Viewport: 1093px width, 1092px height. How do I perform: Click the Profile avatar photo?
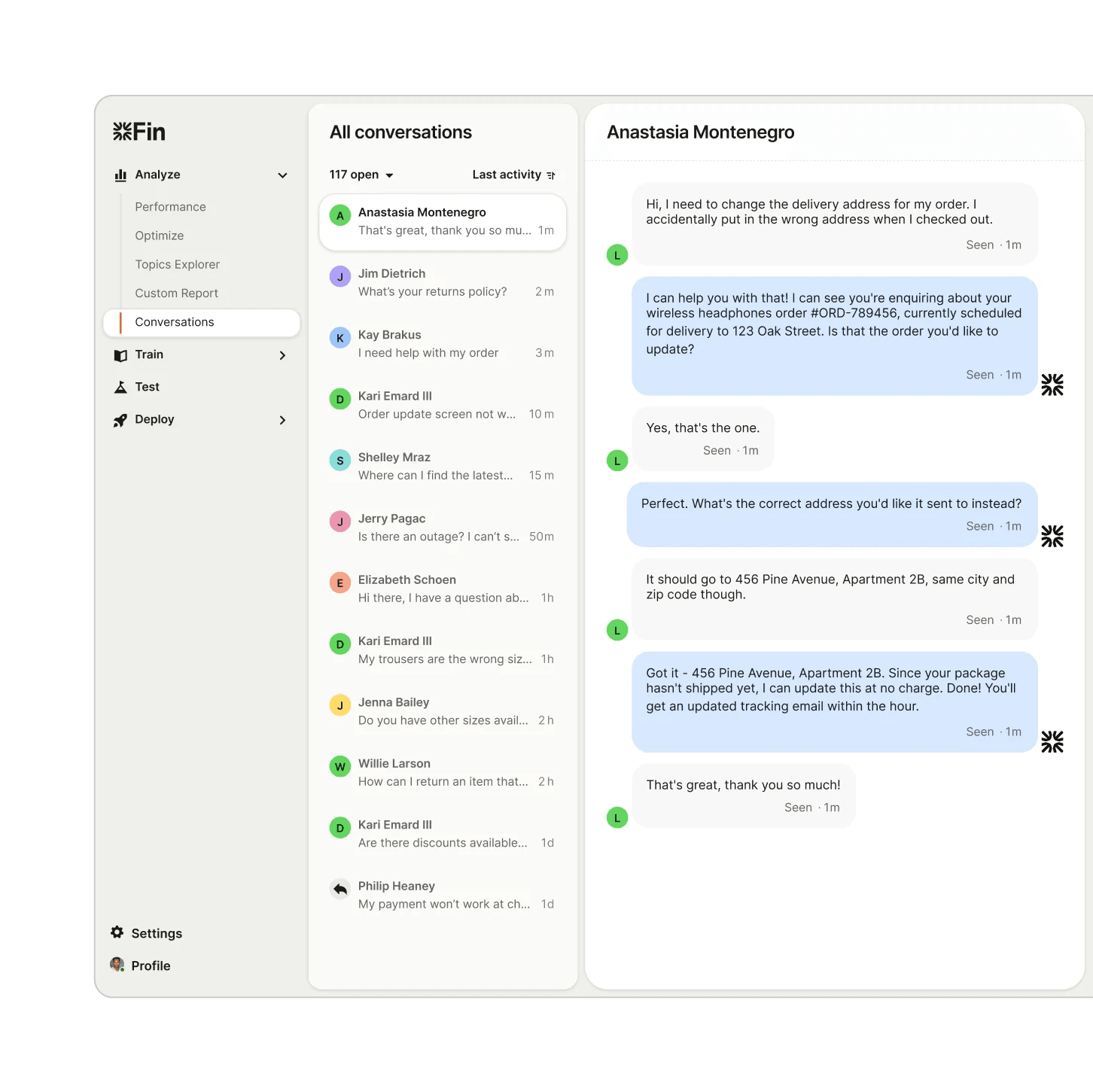pos(117,965)
